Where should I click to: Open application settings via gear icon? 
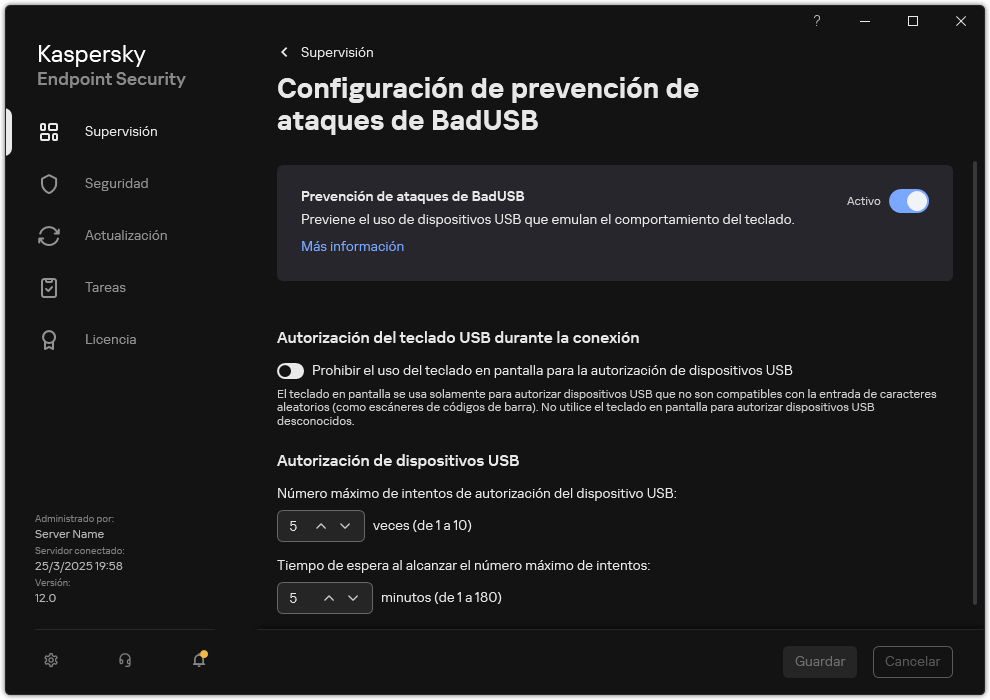click(50, 660)
